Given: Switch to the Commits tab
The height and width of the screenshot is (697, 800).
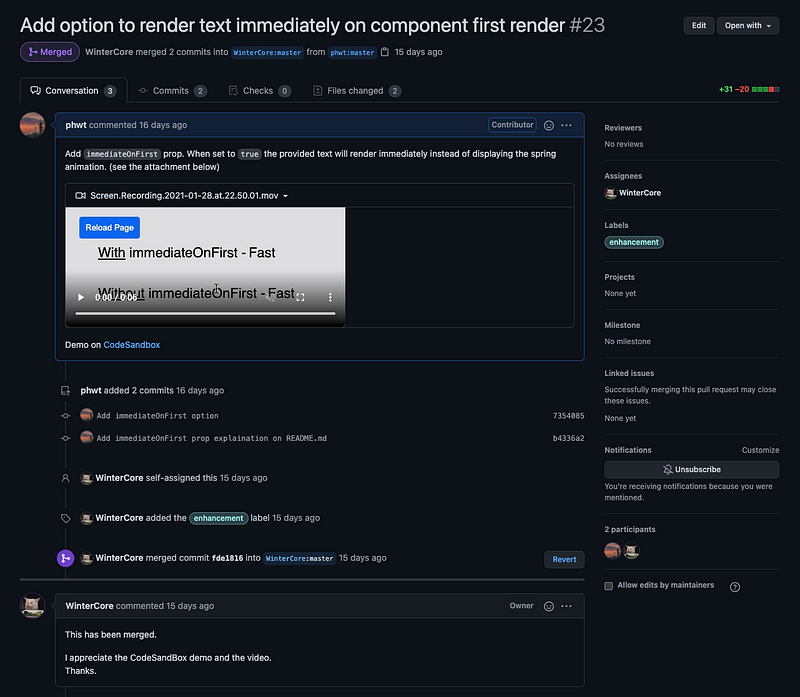Looking at the screenshot, I should pos(172,91).
